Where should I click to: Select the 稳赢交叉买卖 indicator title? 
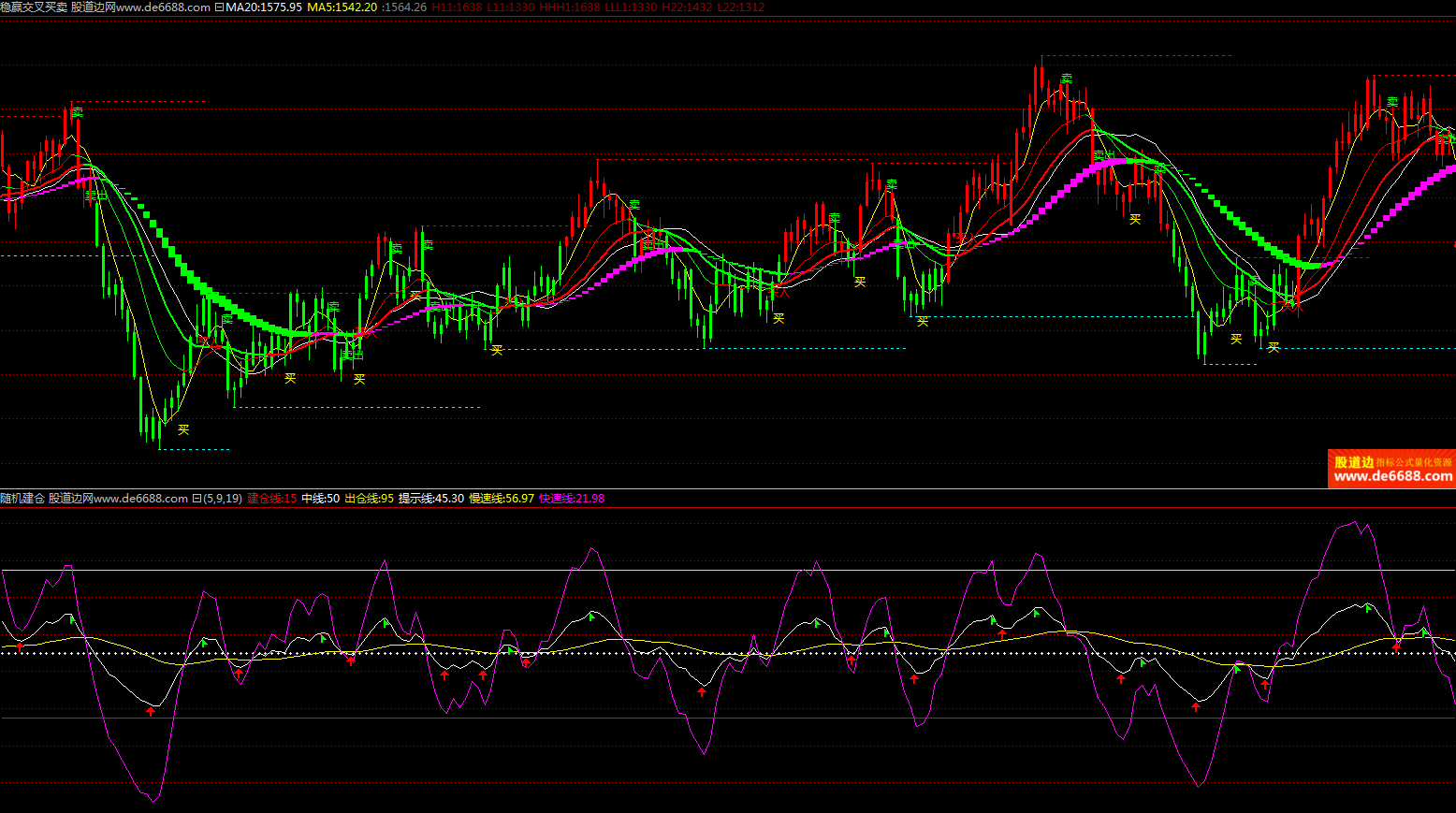pos(34,7)
